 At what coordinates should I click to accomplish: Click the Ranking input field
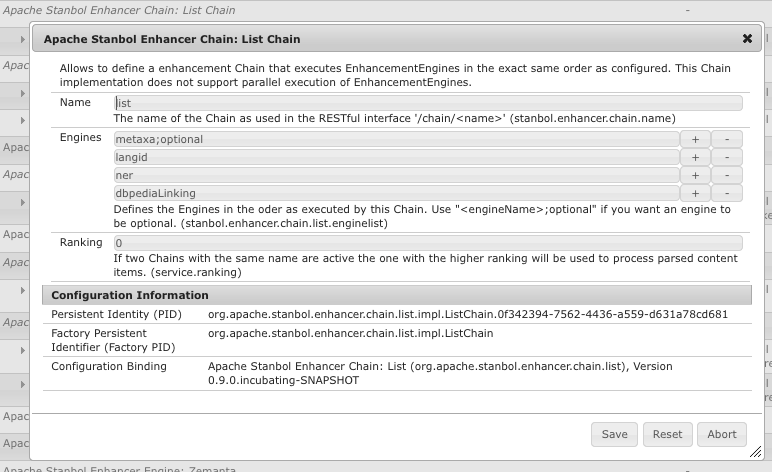pyautogui.click(x=428, y=243)
